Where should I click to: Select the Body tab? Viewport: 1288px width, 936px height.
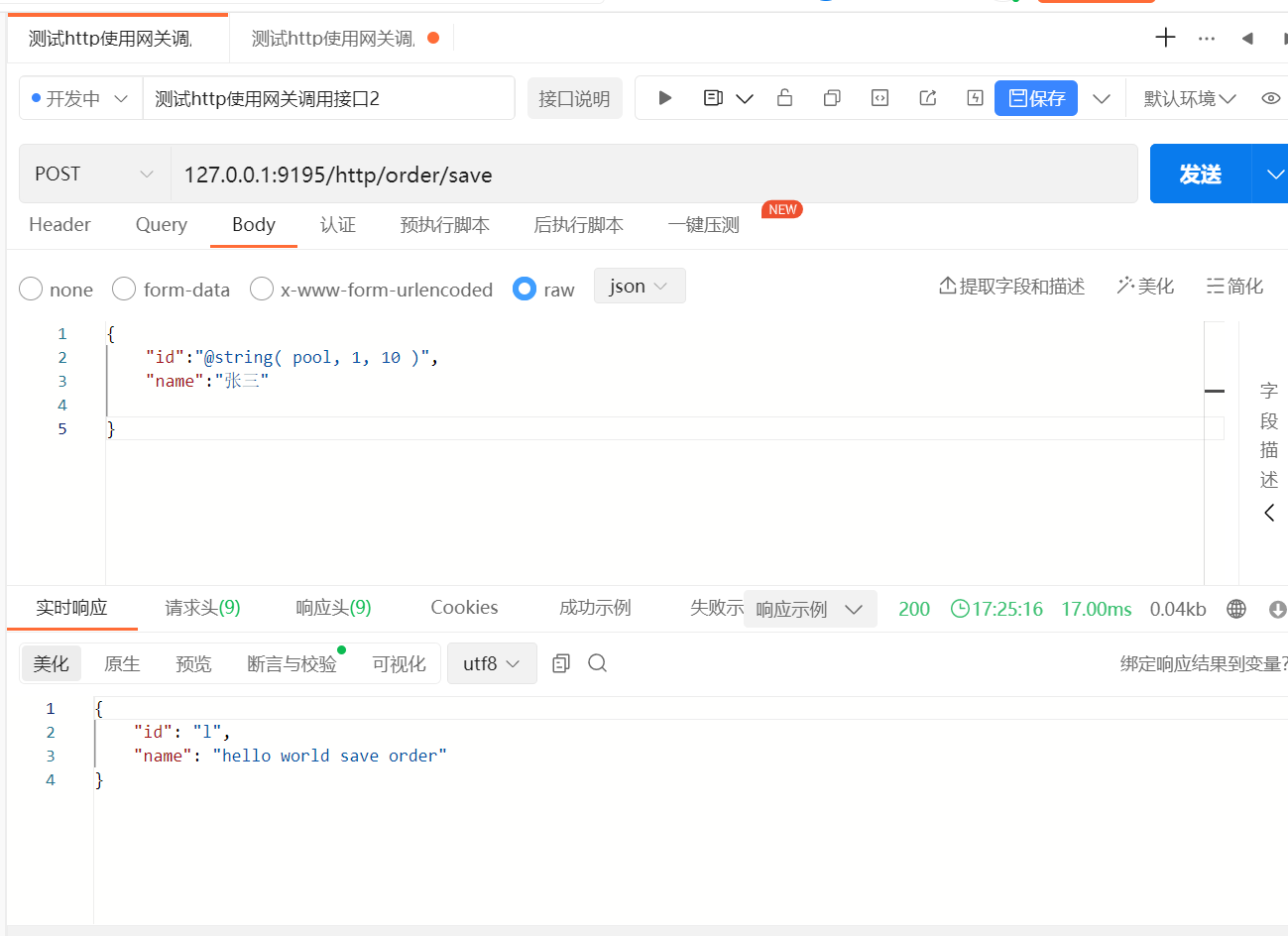coord(253,225)
